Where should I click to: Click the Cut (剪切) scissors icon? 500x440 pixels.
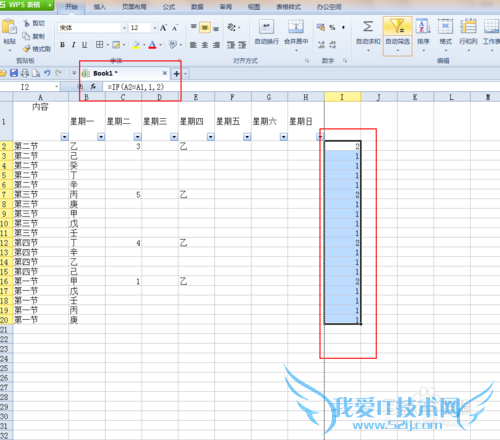pyautogui.click(x=27, y=23)
